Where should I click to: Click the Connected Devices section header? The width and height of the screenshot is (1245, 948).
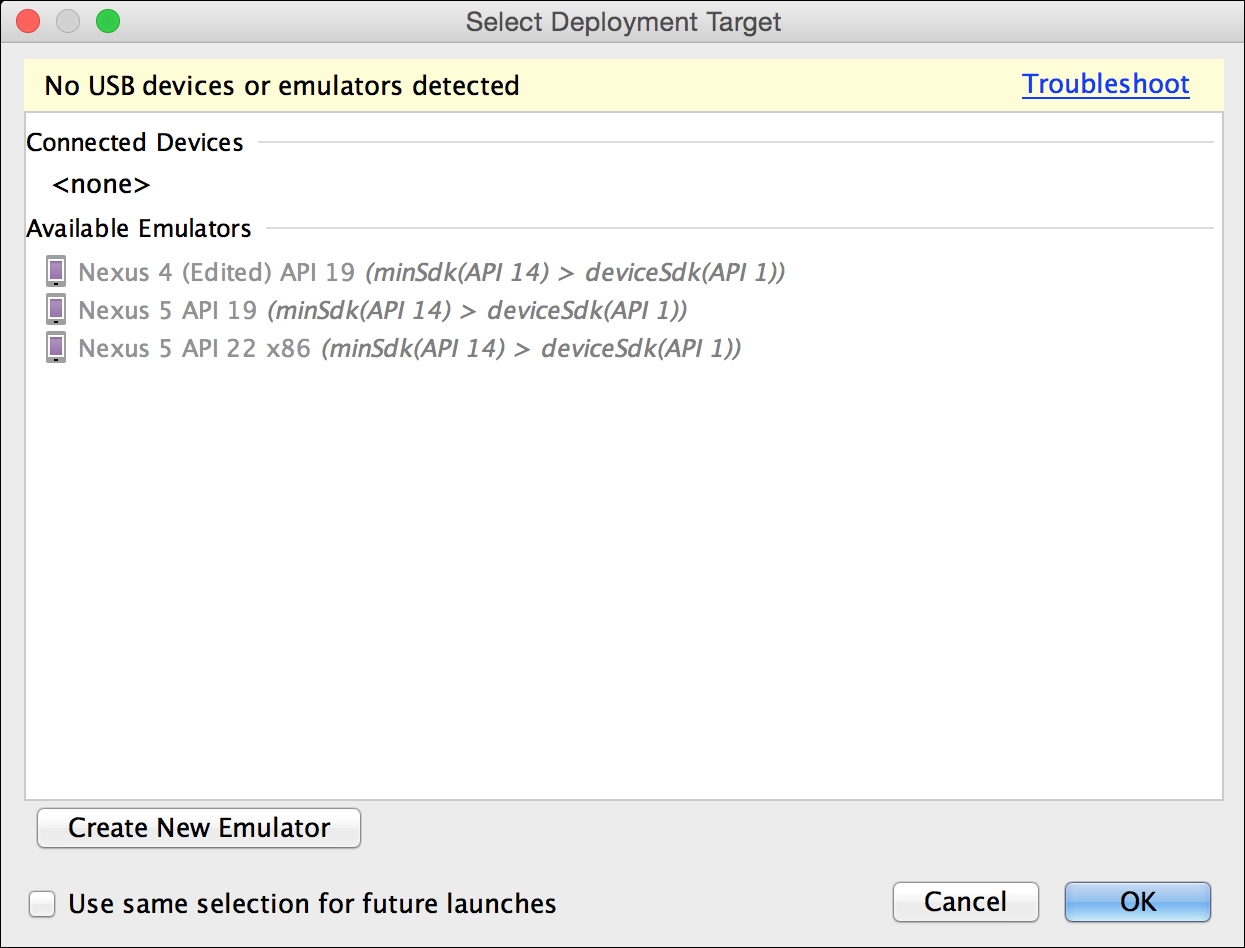pos(135,143)
